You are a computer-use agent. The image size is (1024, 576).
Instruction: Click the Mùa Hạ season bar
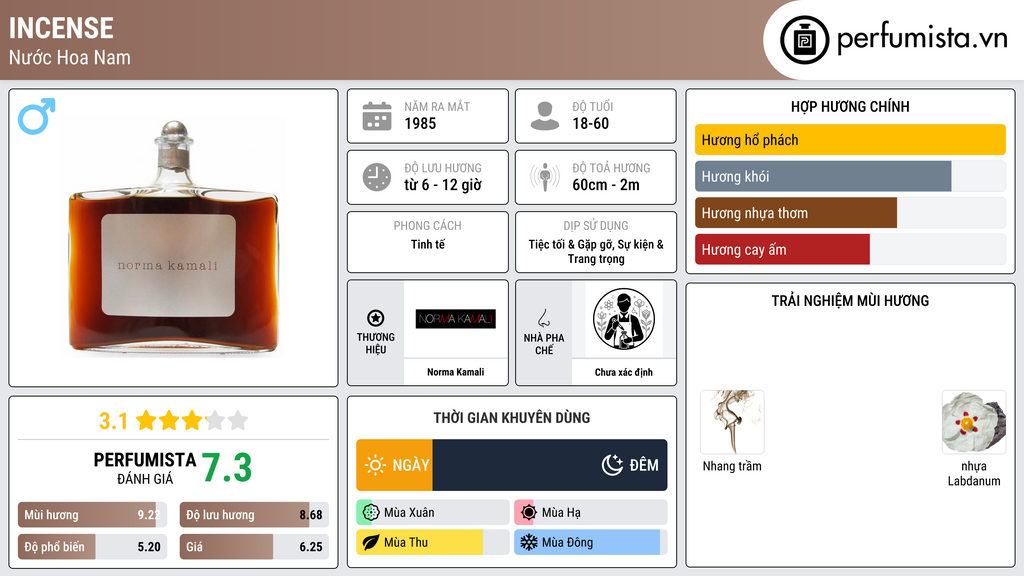point(590,513)
